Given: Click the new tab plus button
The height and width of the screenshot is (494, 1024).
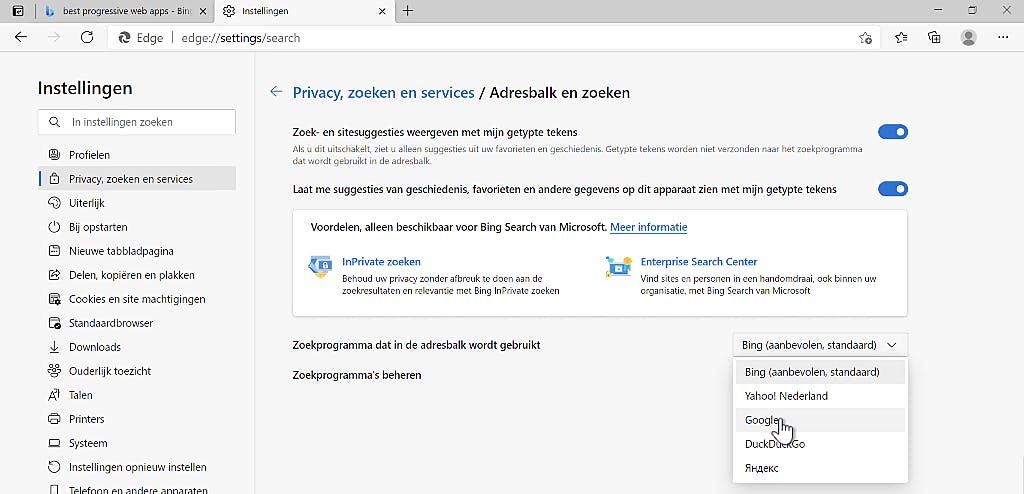Looking at the screenshot, I should (x=408, y=11).
